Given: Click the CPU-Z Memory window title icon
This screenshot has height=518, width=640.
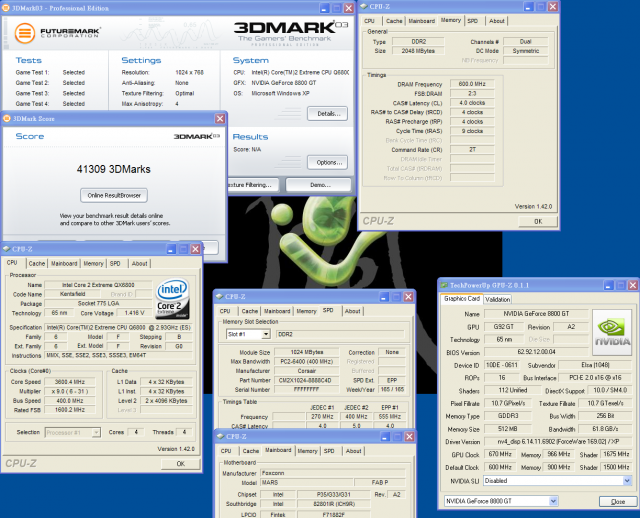Looking at the screenshot, I should click(364, 6).
